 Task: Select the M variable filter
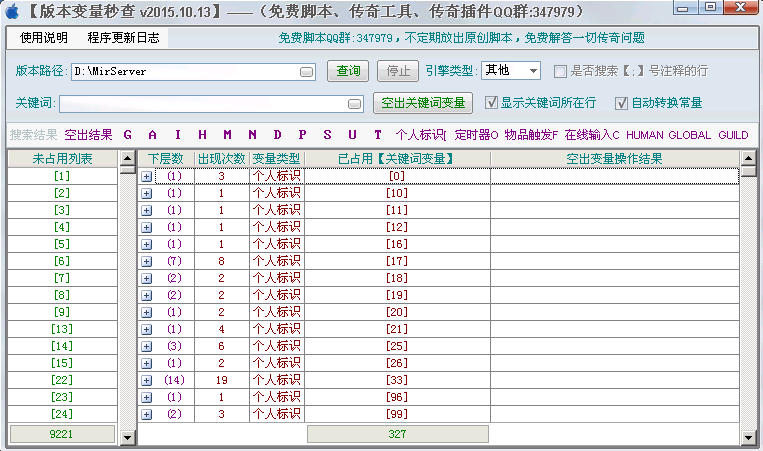click(x=227, y=135)
